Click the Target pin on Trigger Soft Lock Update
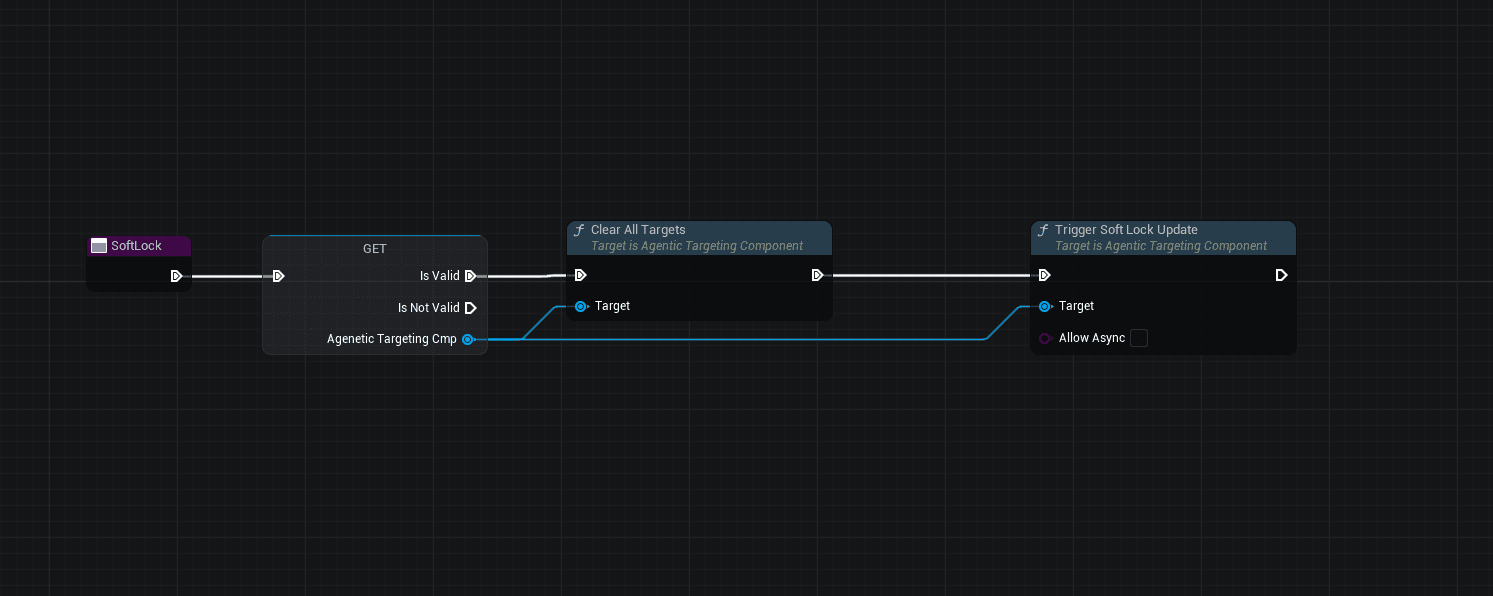 tap(1045, 306)
